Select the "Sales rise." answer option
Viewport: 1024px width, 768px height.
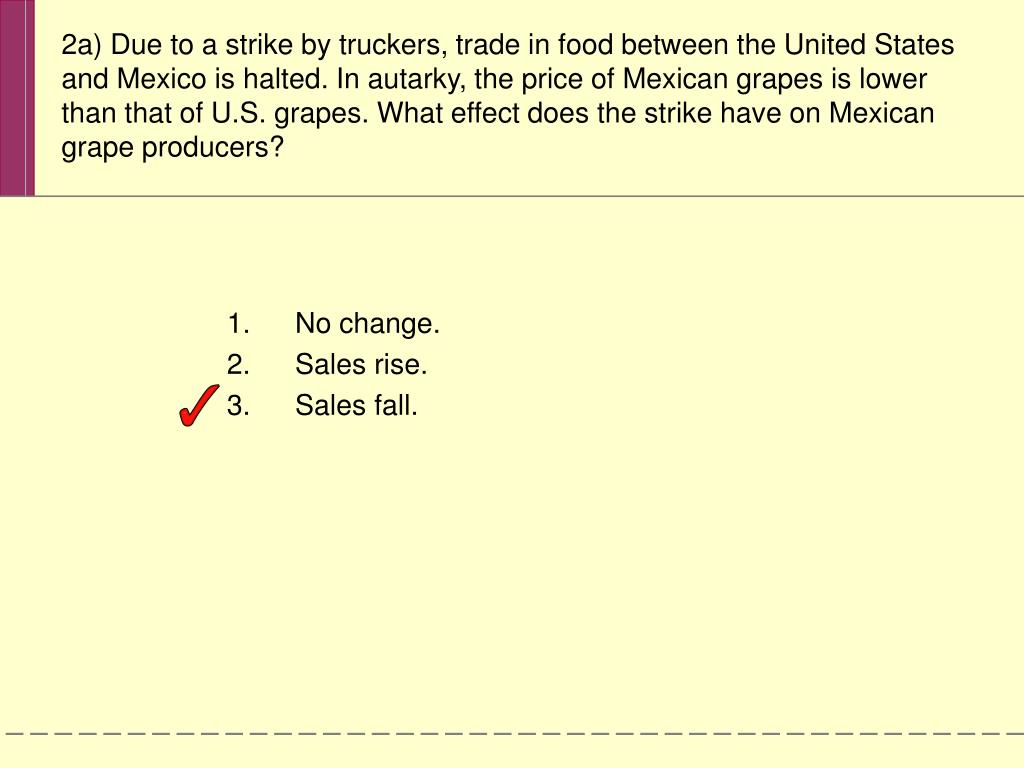tap(360, 364)
